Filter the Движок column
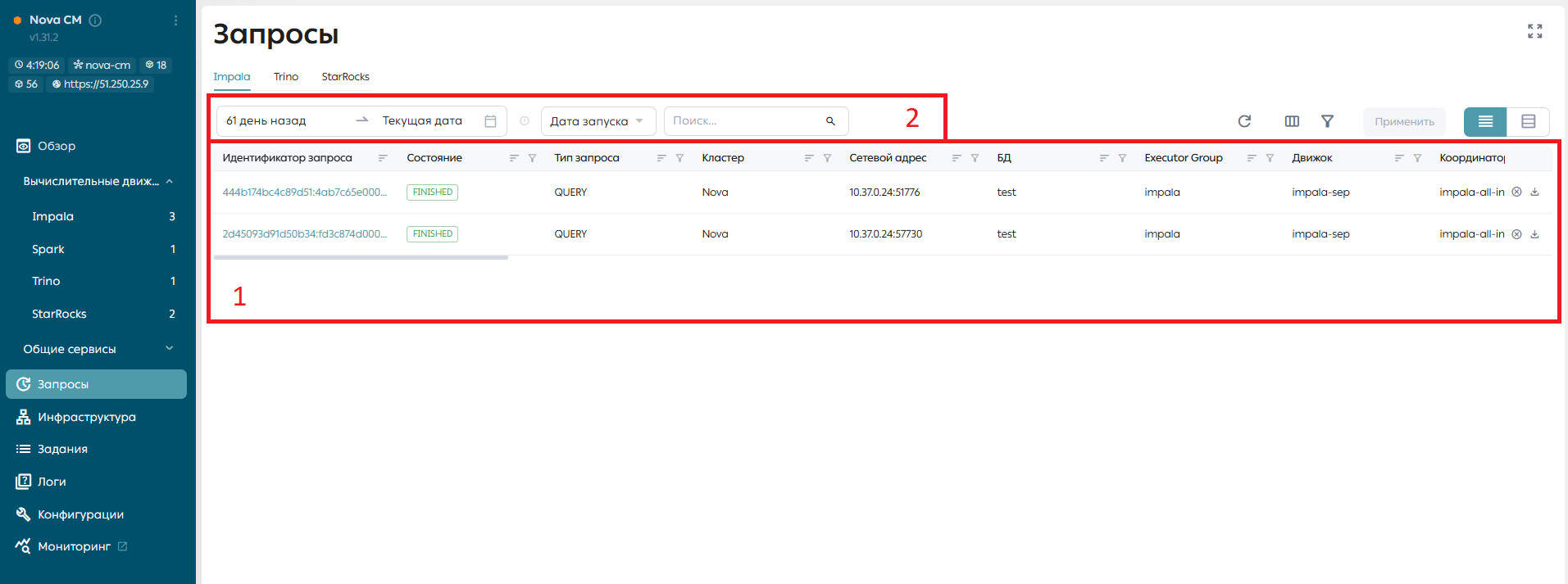The image size is (1568, 584). 1417,158
